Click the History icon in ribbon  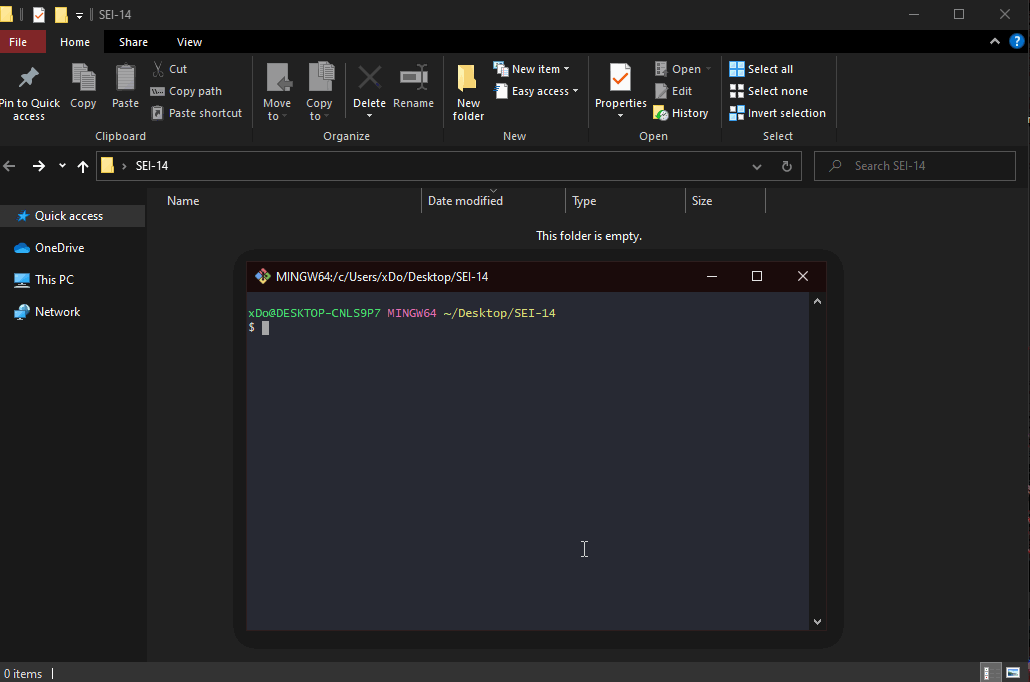pos(660,113)
